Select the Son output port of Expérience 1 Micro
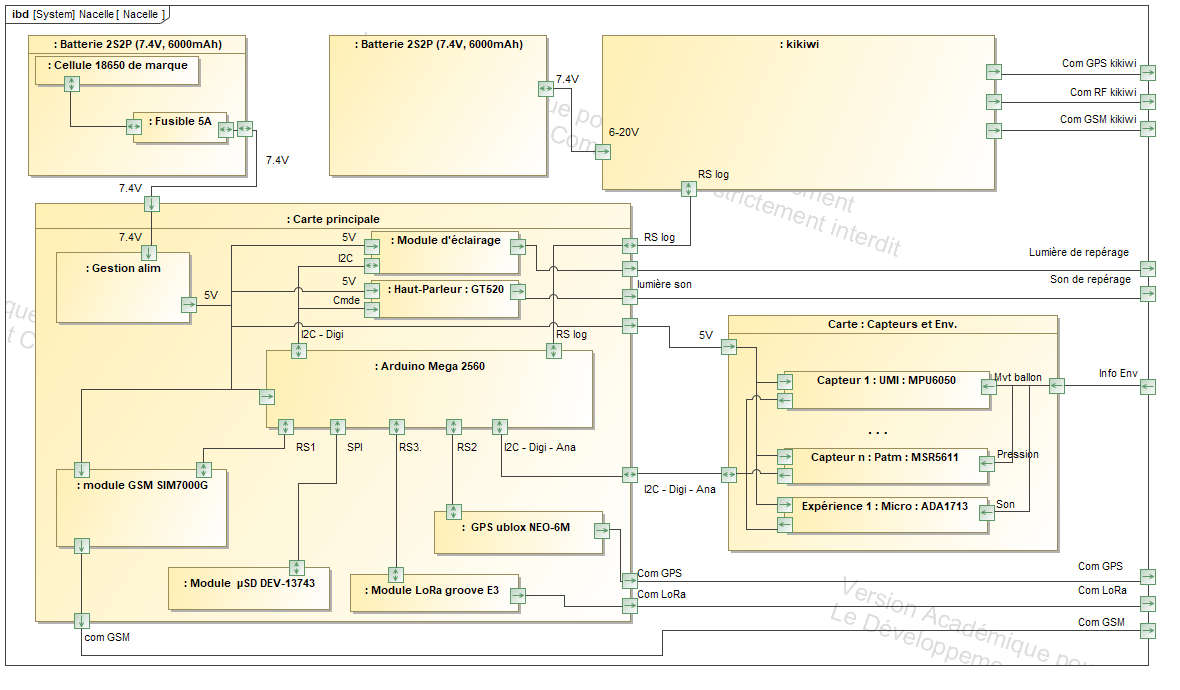Screen dimensions: 1180x690 tap(987, 512)
